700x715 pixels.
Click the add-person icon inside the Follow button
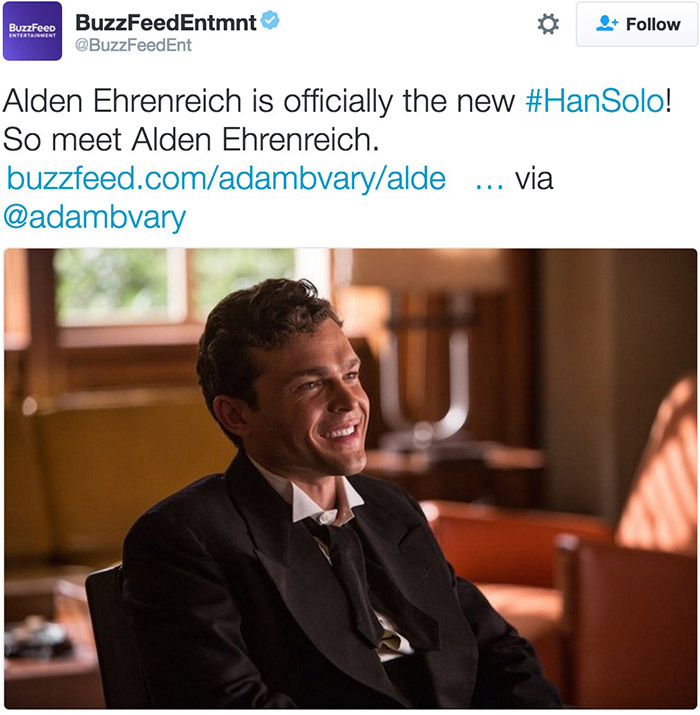[x=607, y=24]
